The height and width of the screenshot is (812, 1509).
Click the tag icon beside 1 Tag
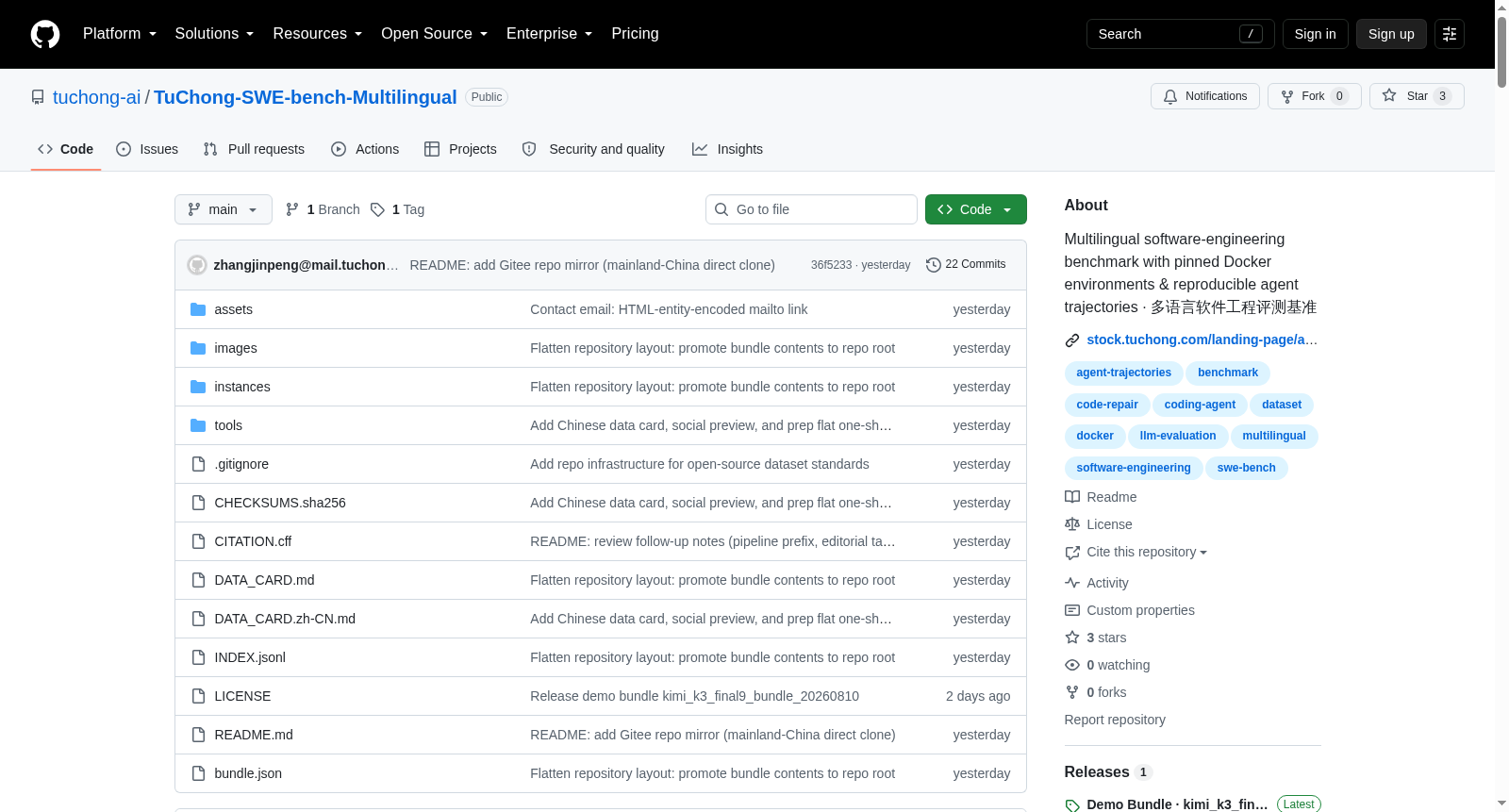377,209
